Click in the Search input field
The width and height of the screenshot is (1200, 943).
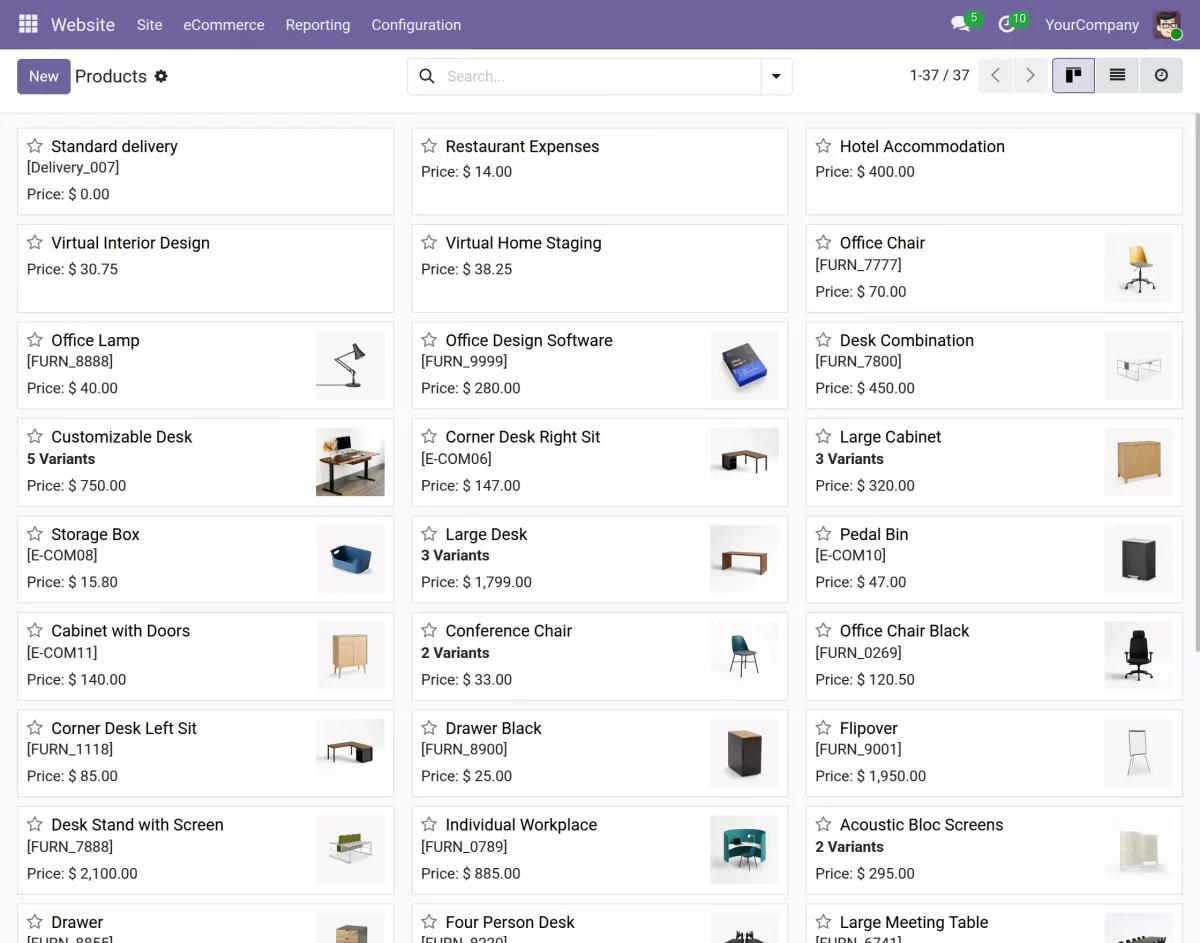tap(600, 76)
